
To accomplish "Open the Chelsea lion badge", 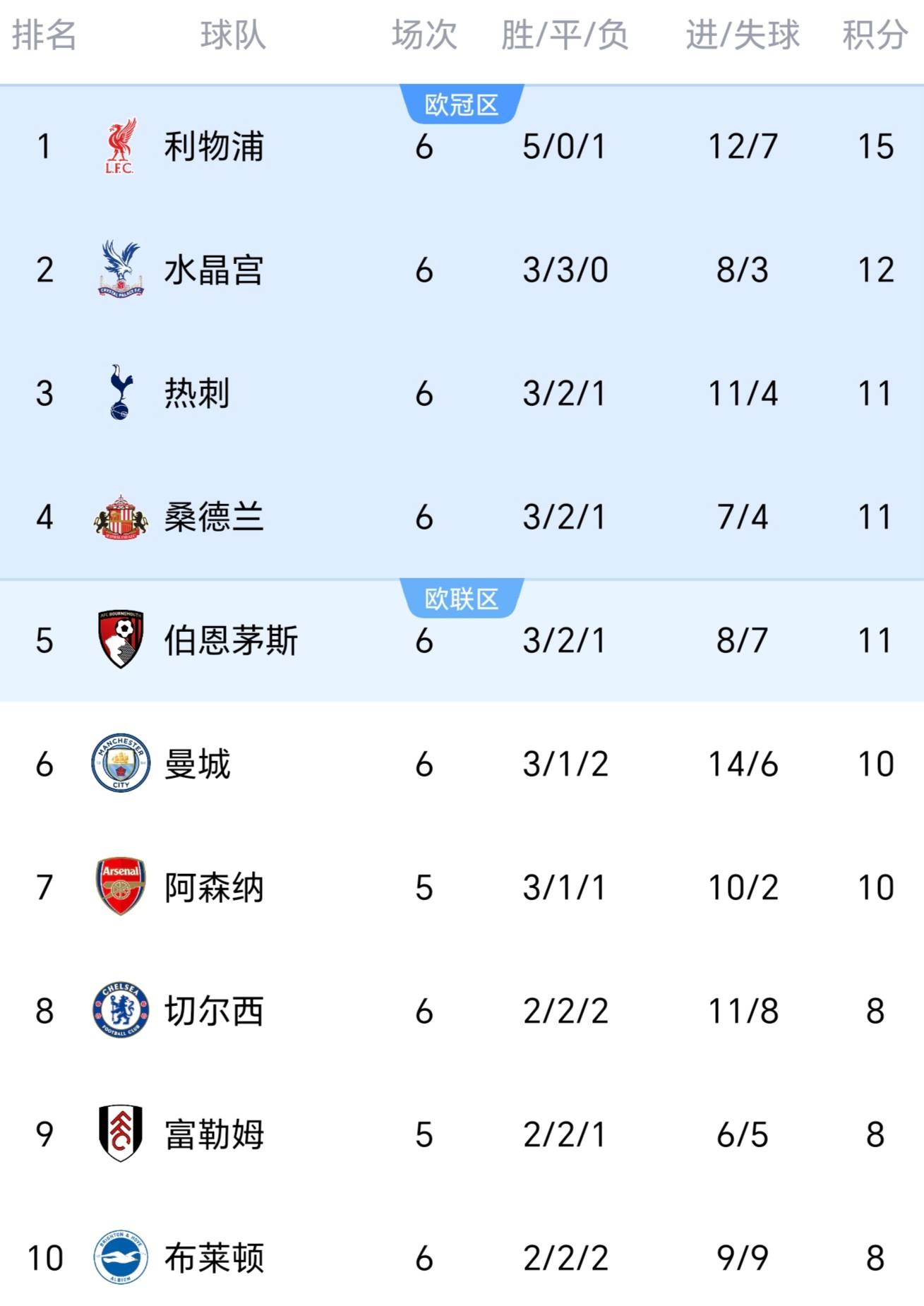I will 121,1010.
